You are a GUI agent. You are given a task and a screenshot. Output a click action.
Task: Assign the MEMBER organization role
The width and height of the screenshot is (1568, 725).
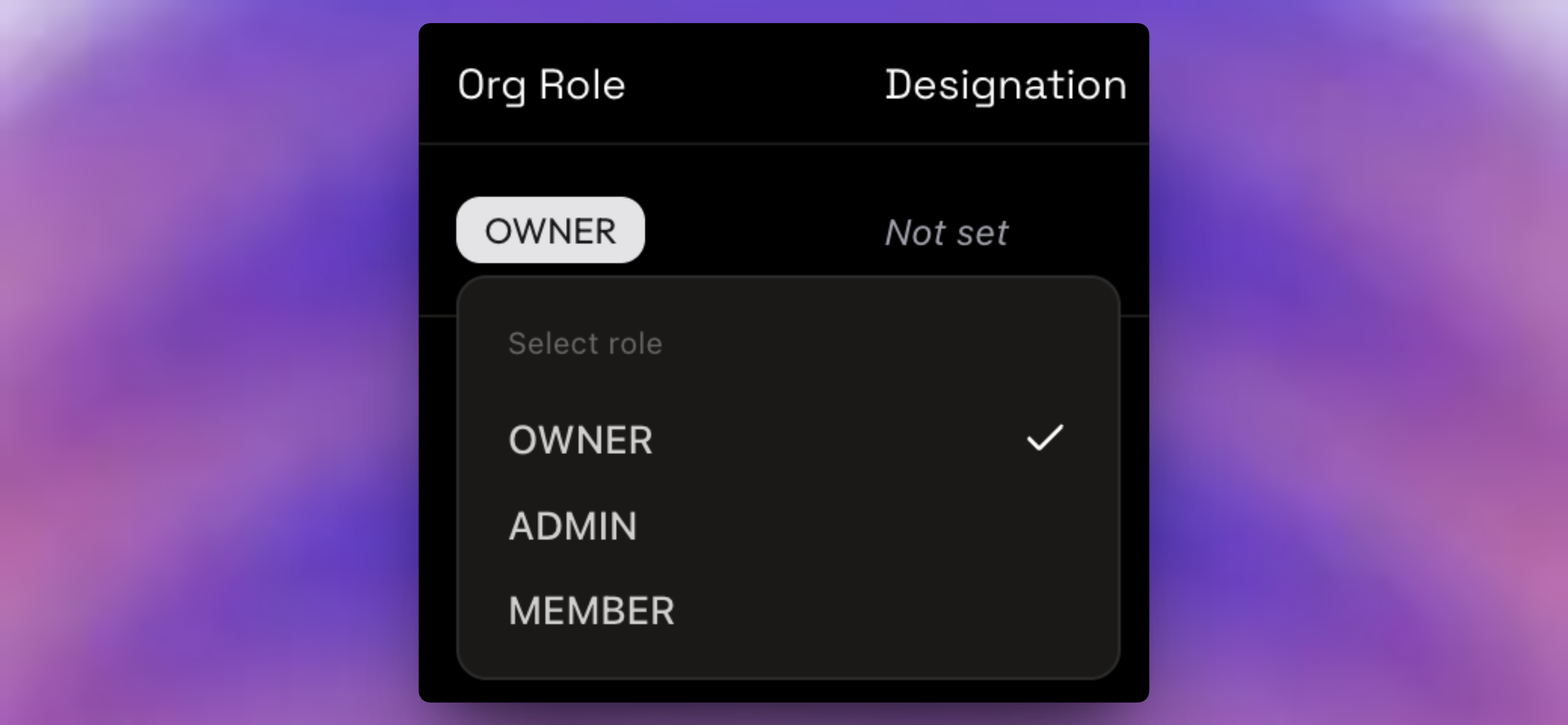[789, 610]
